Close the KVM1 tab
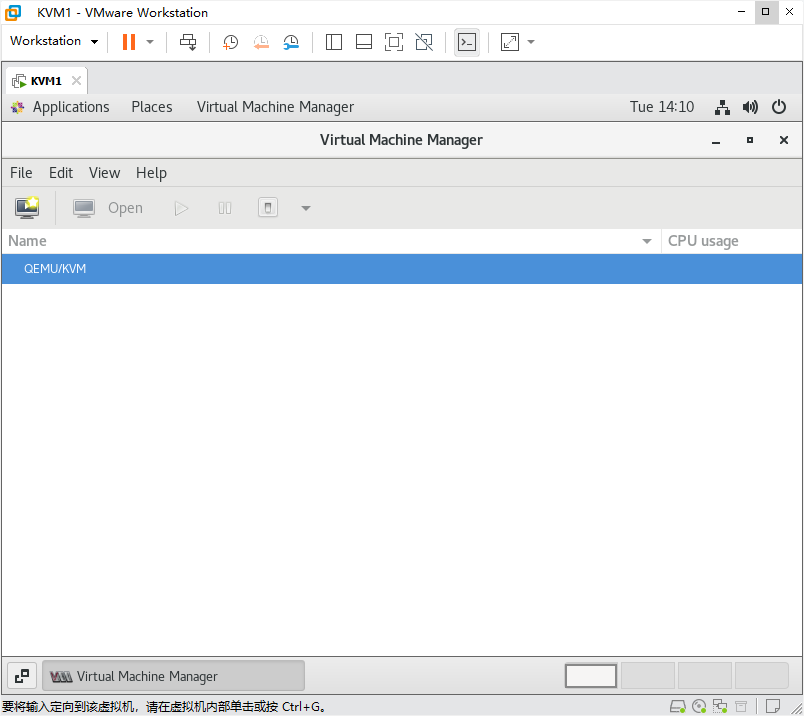Image resolution: width=804 pixels, height=716 pixels. coord(76,81)
